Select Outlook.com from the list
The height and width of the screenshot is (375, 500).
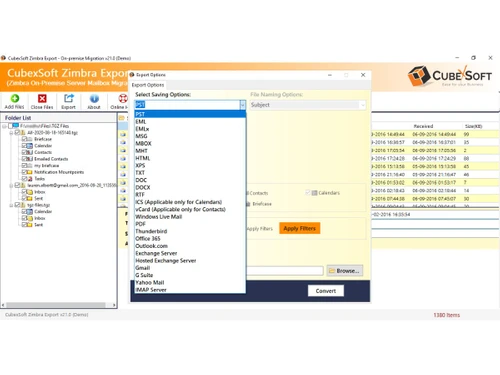(x=190, y=246)
